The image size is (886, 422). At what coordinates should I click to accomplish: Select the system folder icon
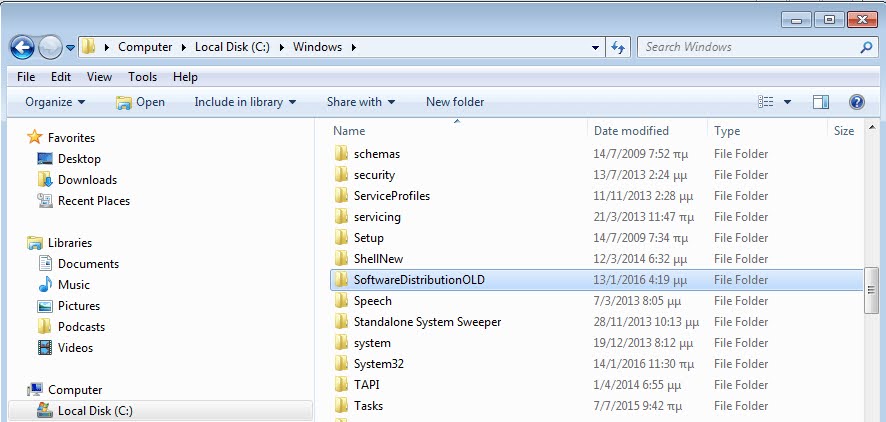[341, 342]
